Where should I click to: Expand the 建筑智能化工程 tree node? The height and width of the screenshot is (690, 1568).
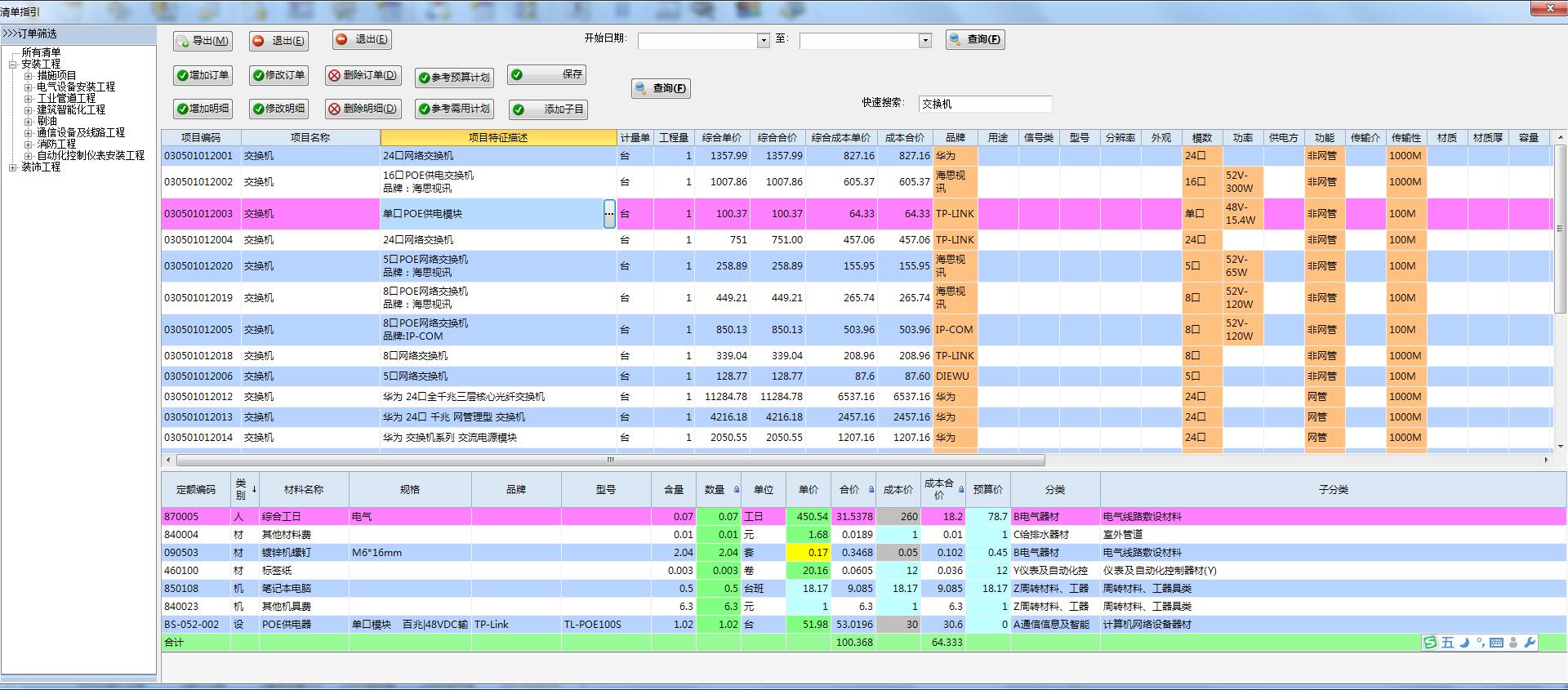click(28, 109)
